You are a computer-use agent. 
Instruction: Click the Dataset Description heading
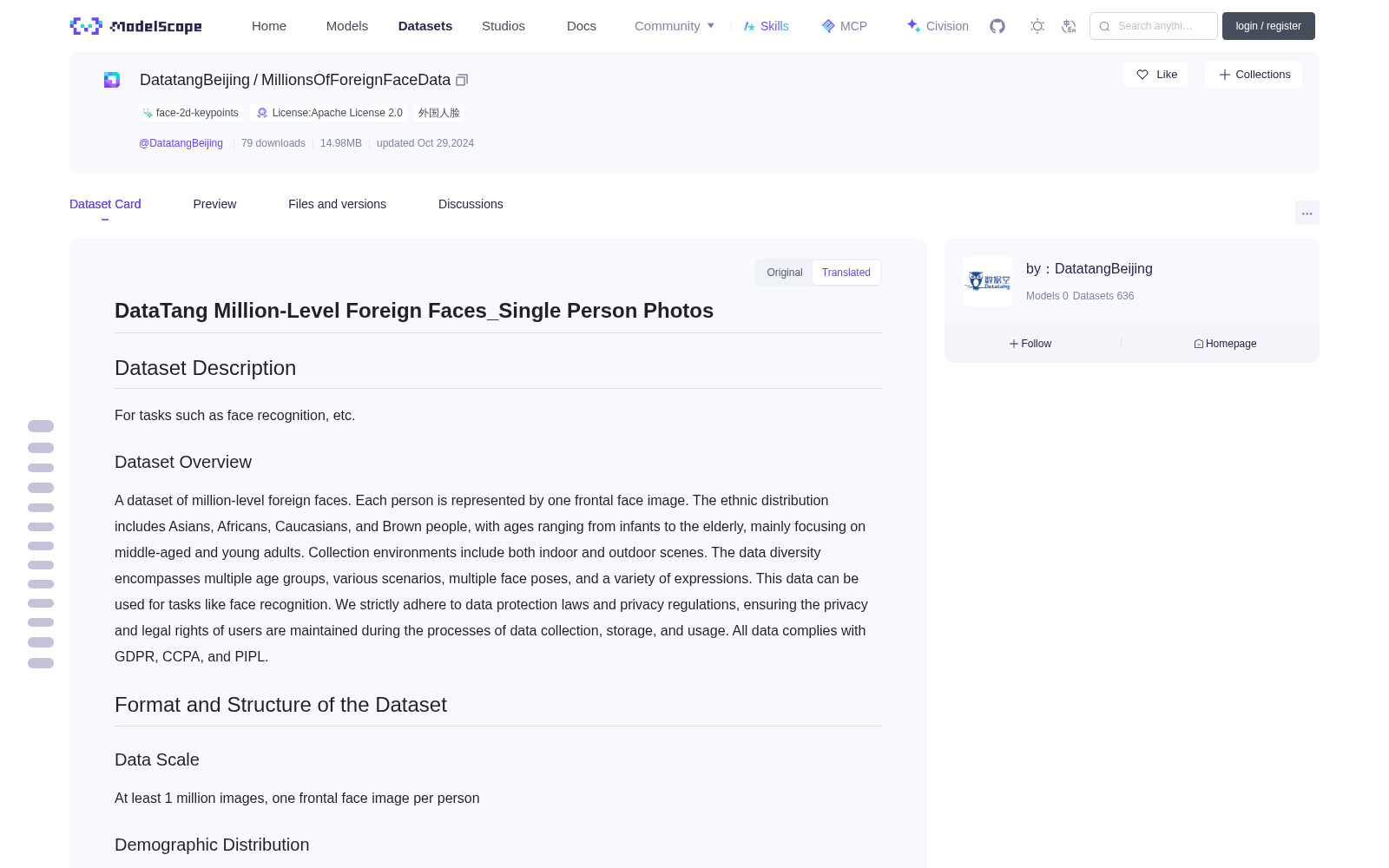[205, 368]
